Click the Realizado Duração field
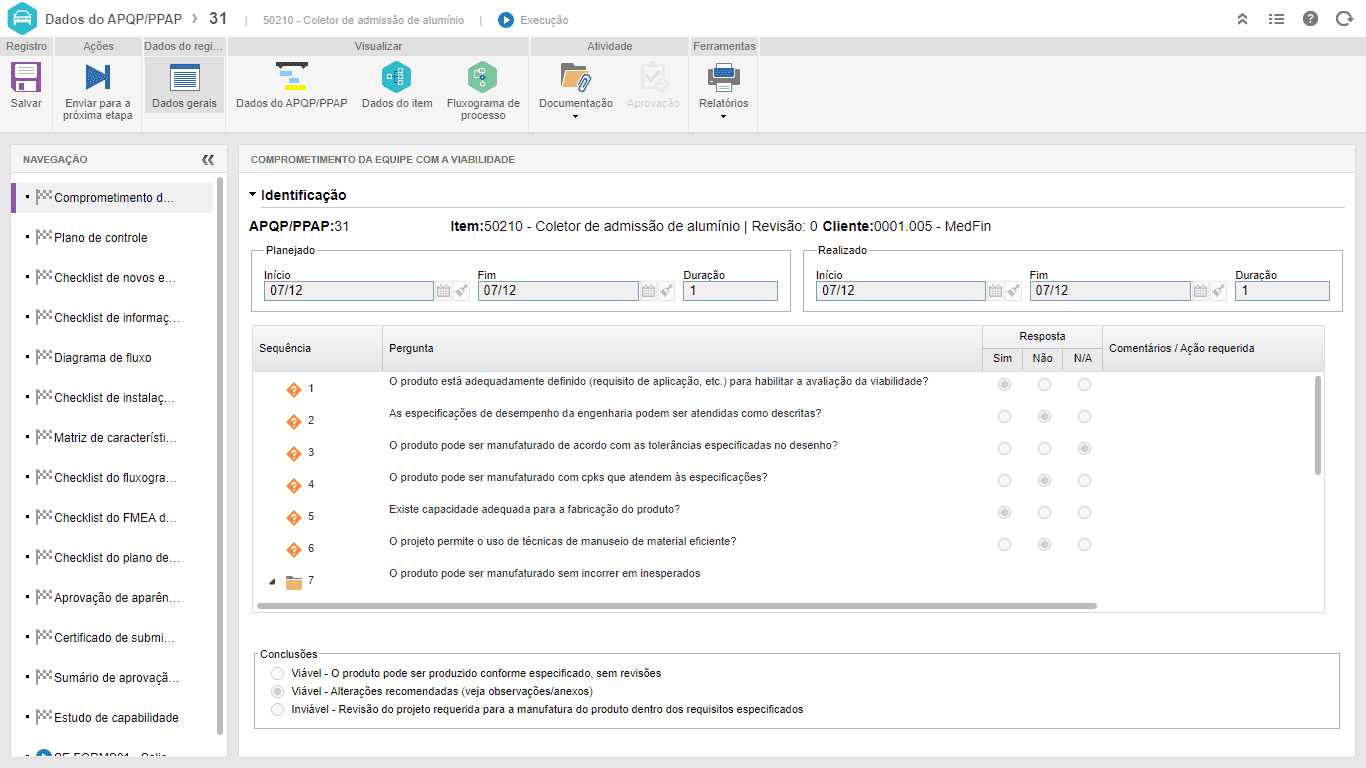This screenshot has height=768, width=1366. (x=1282, y=291)
